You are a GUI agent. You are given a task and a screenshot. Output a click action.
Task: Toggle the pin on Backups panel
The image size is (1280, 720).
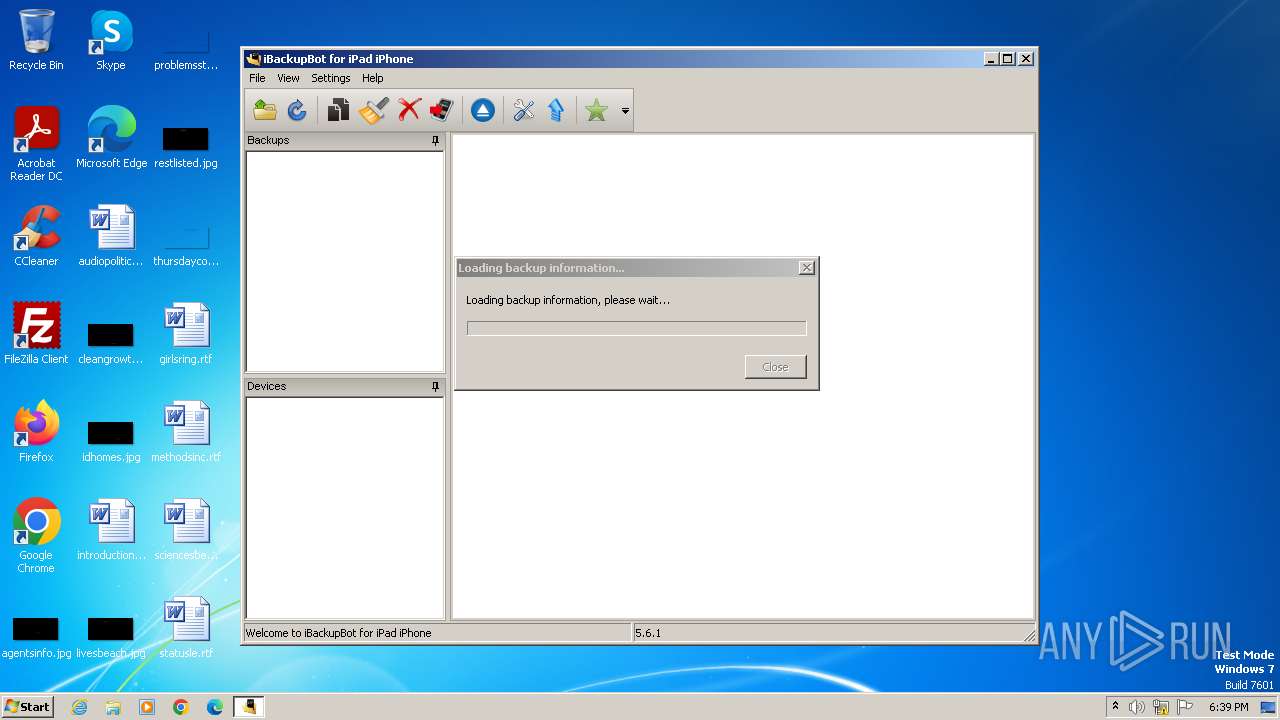(435, 141)
